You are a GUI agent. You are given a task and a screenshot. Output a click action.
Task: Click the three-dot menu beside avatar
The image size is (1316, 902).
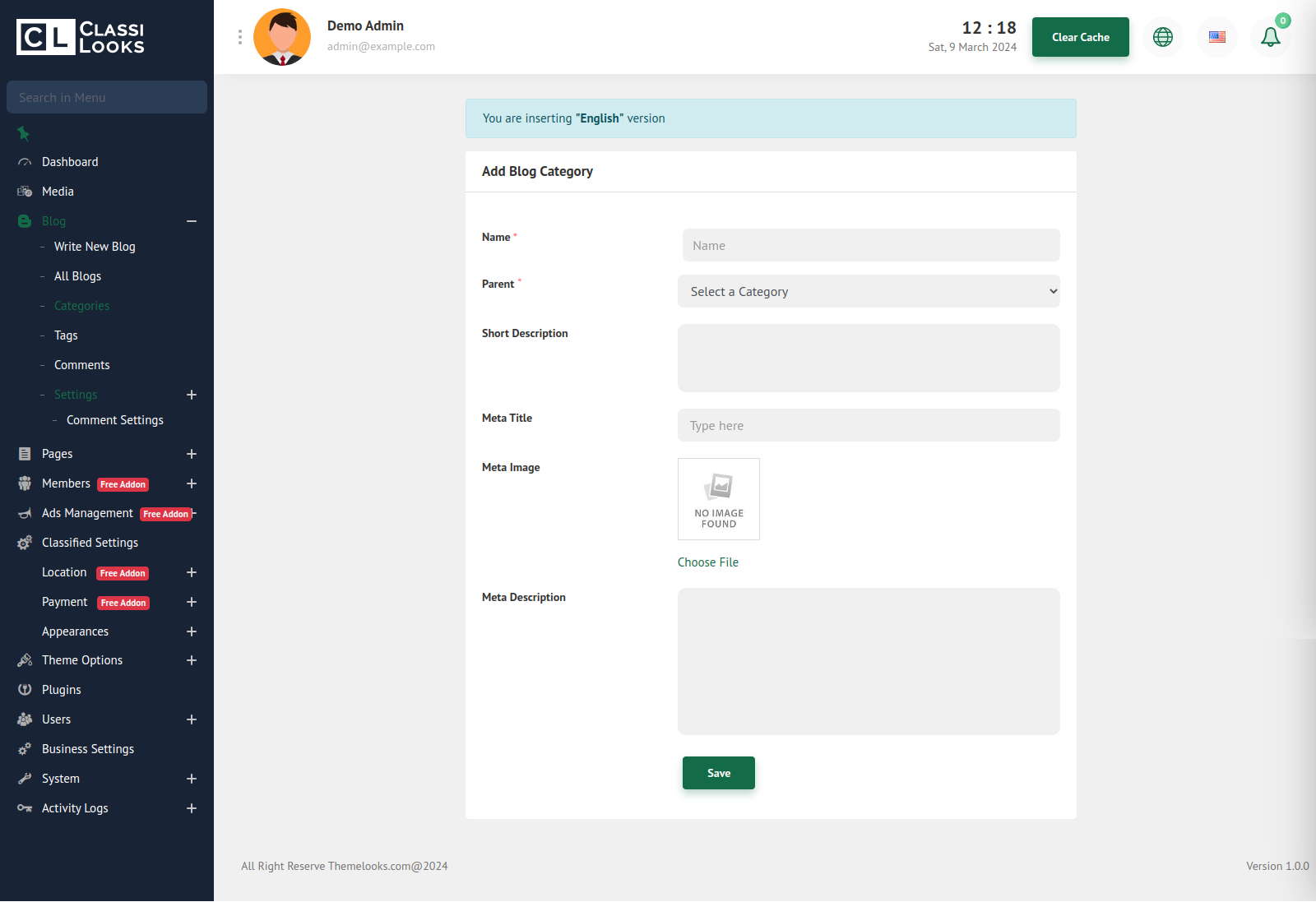(x=240, y=37)
